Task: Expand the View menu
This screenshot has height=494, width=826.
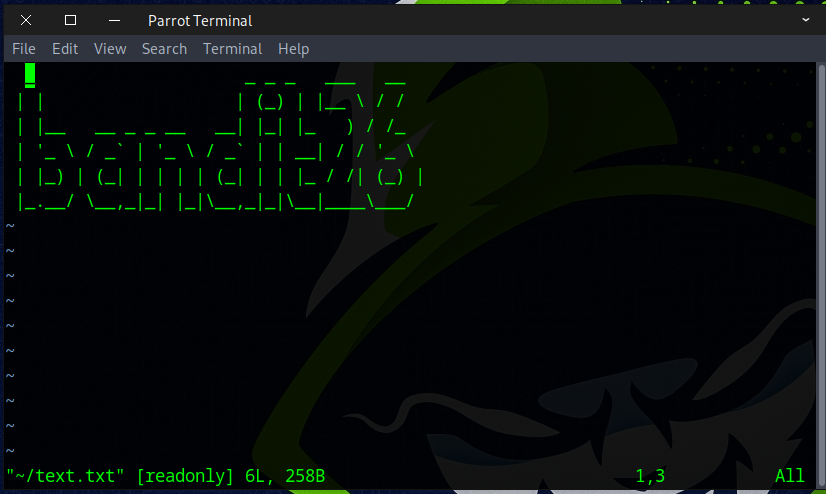Action: (110, 49)
